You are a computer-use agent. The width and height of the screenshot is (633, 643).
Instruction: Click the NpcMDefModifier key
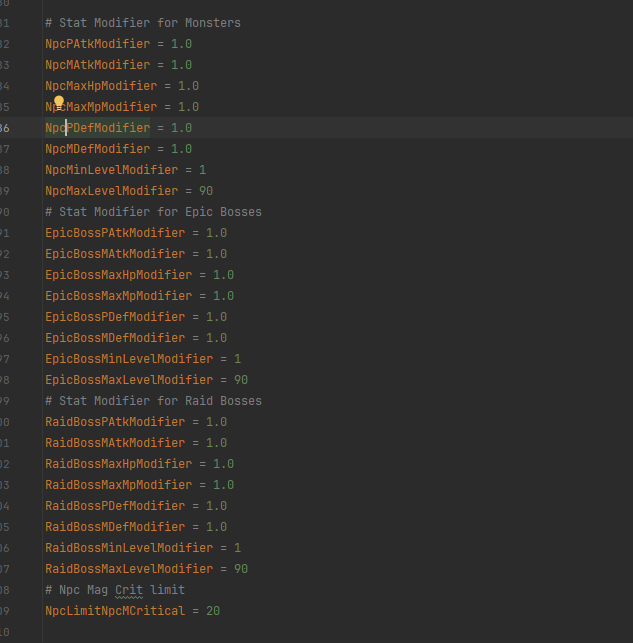coord(98,149)
